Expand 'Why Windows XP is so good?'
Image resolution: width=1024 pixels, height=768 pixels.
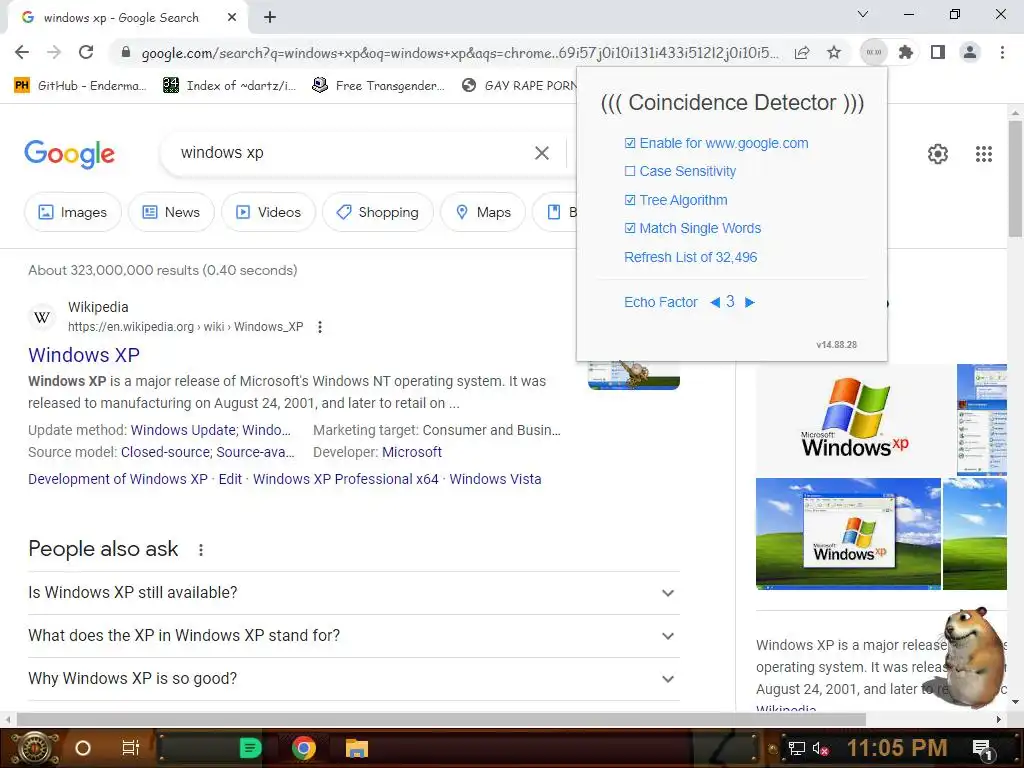point(354,679)
